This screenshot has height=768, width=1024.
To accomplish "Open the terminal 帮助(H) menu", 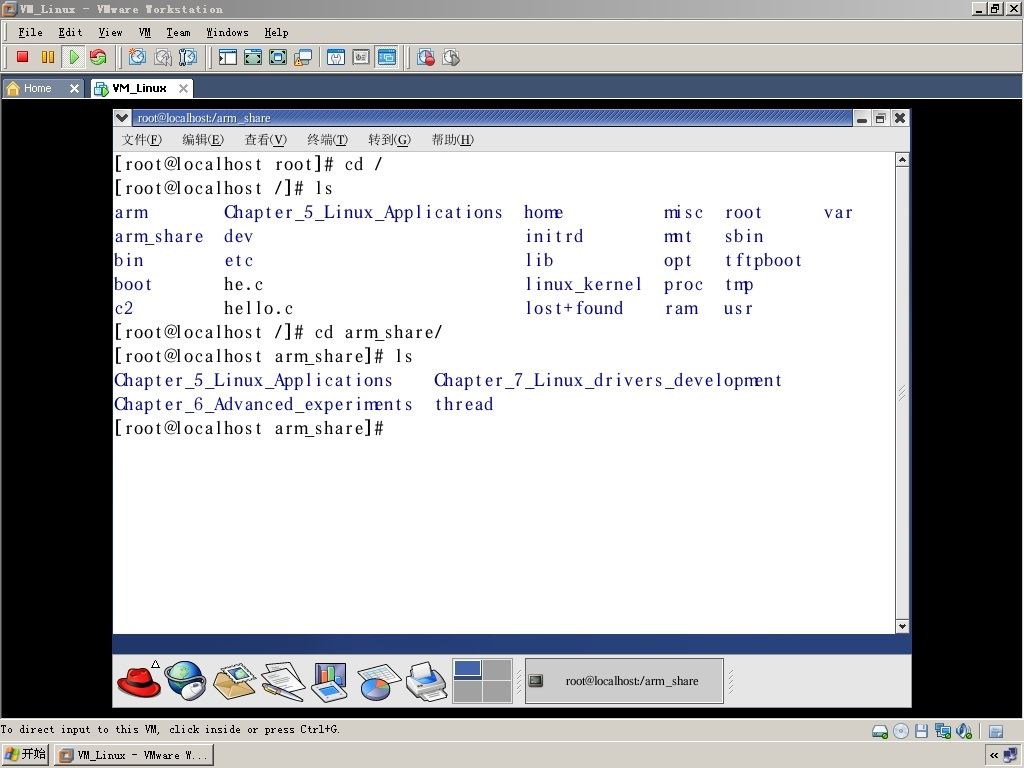I will click(x=453, y=140).
